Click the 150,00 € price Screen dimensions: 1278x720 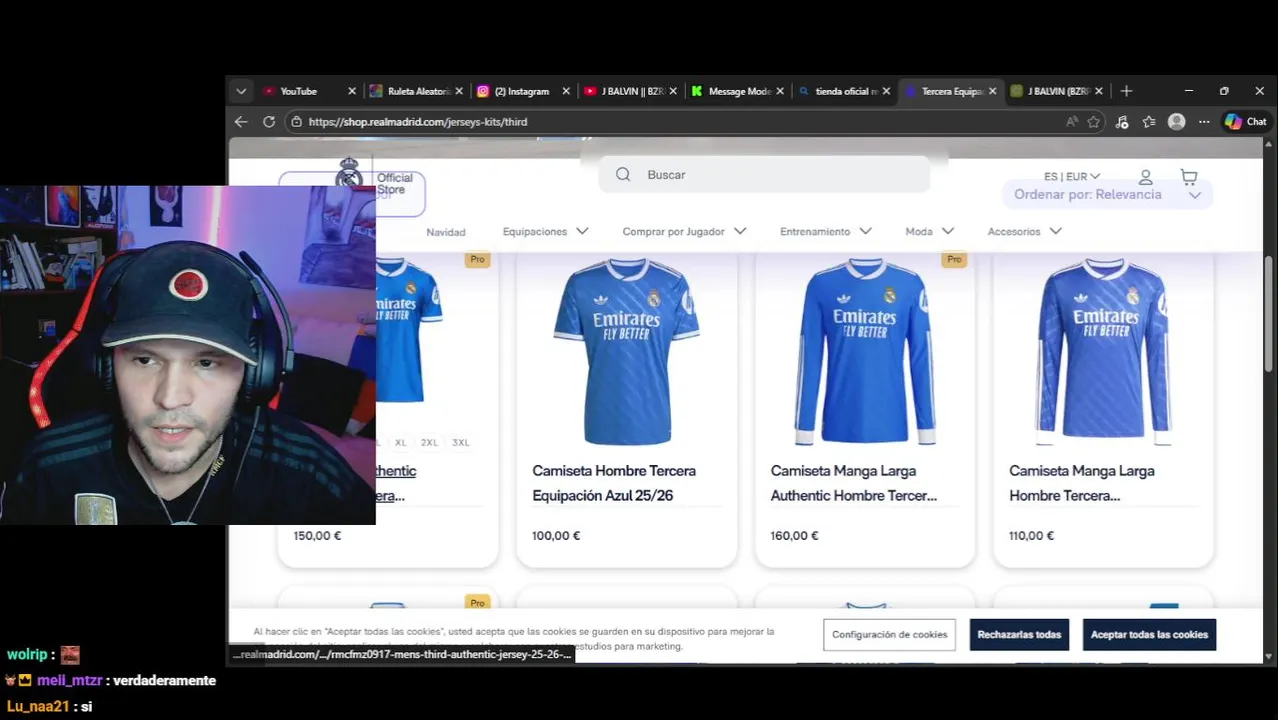coord(317,536)
